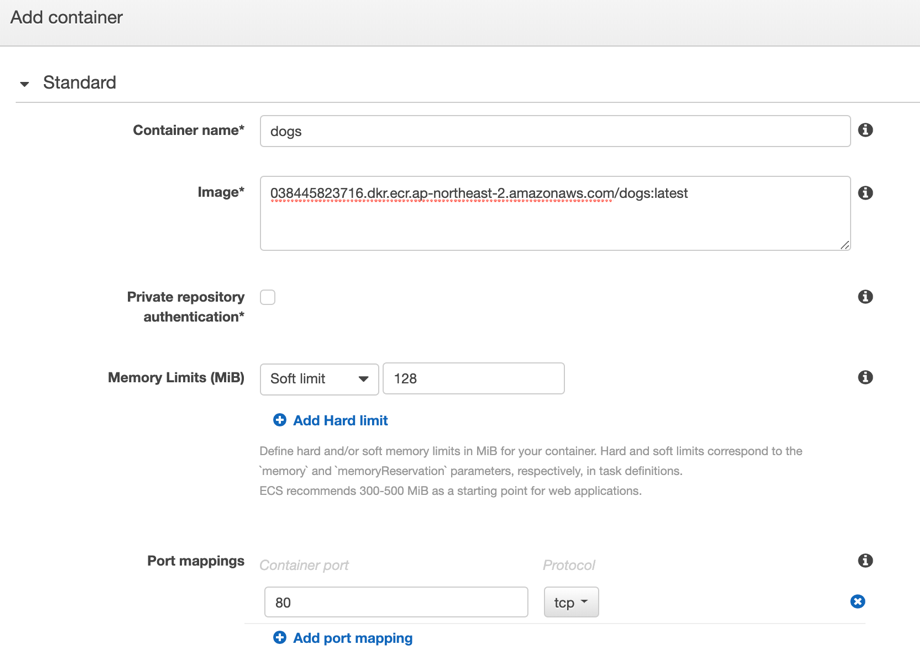Open info icon for Memory Limits

[x=865, y=377]
